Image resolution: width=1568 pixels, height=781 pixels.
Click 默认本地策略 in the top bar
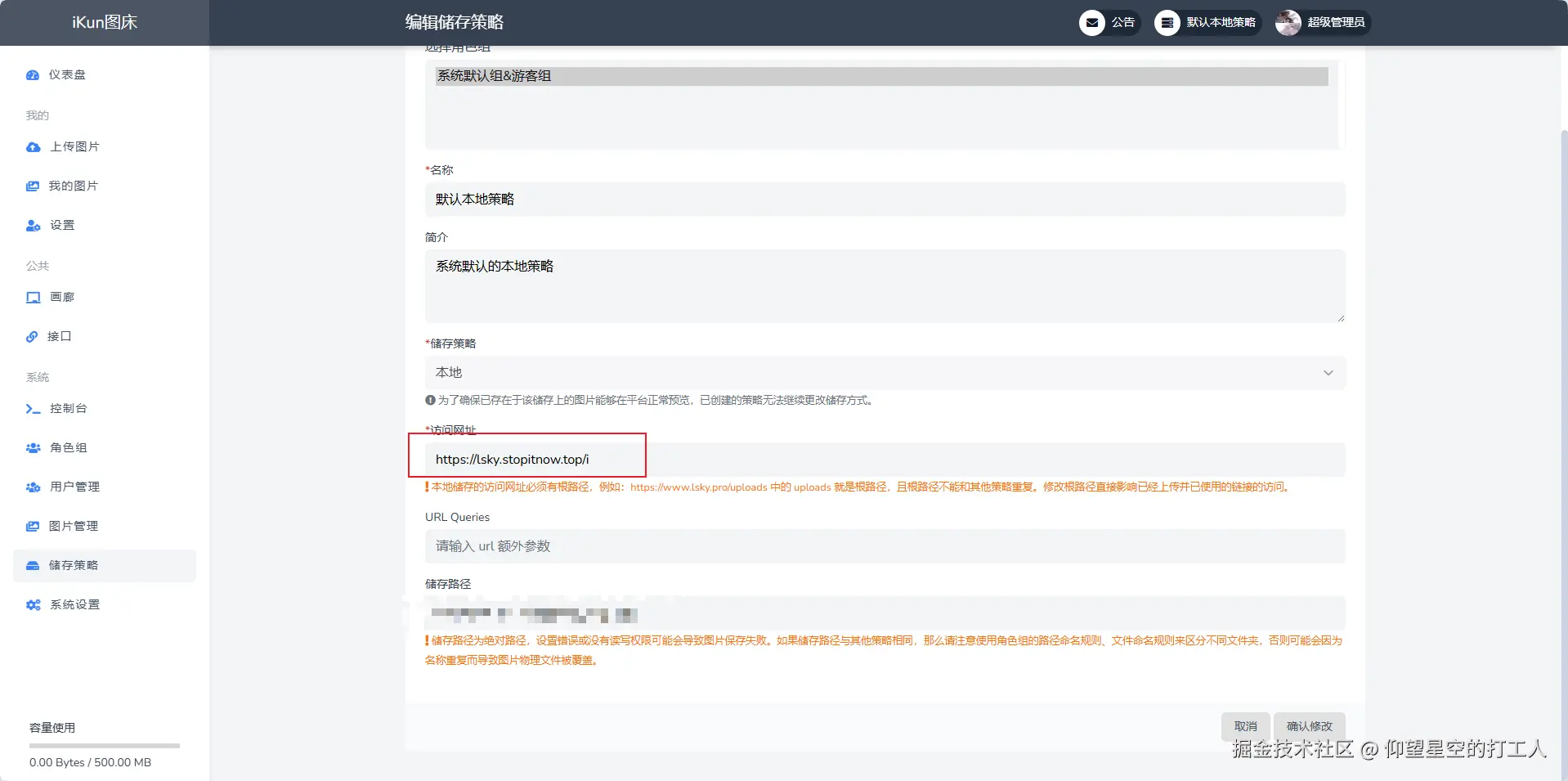coord(1207,23)
